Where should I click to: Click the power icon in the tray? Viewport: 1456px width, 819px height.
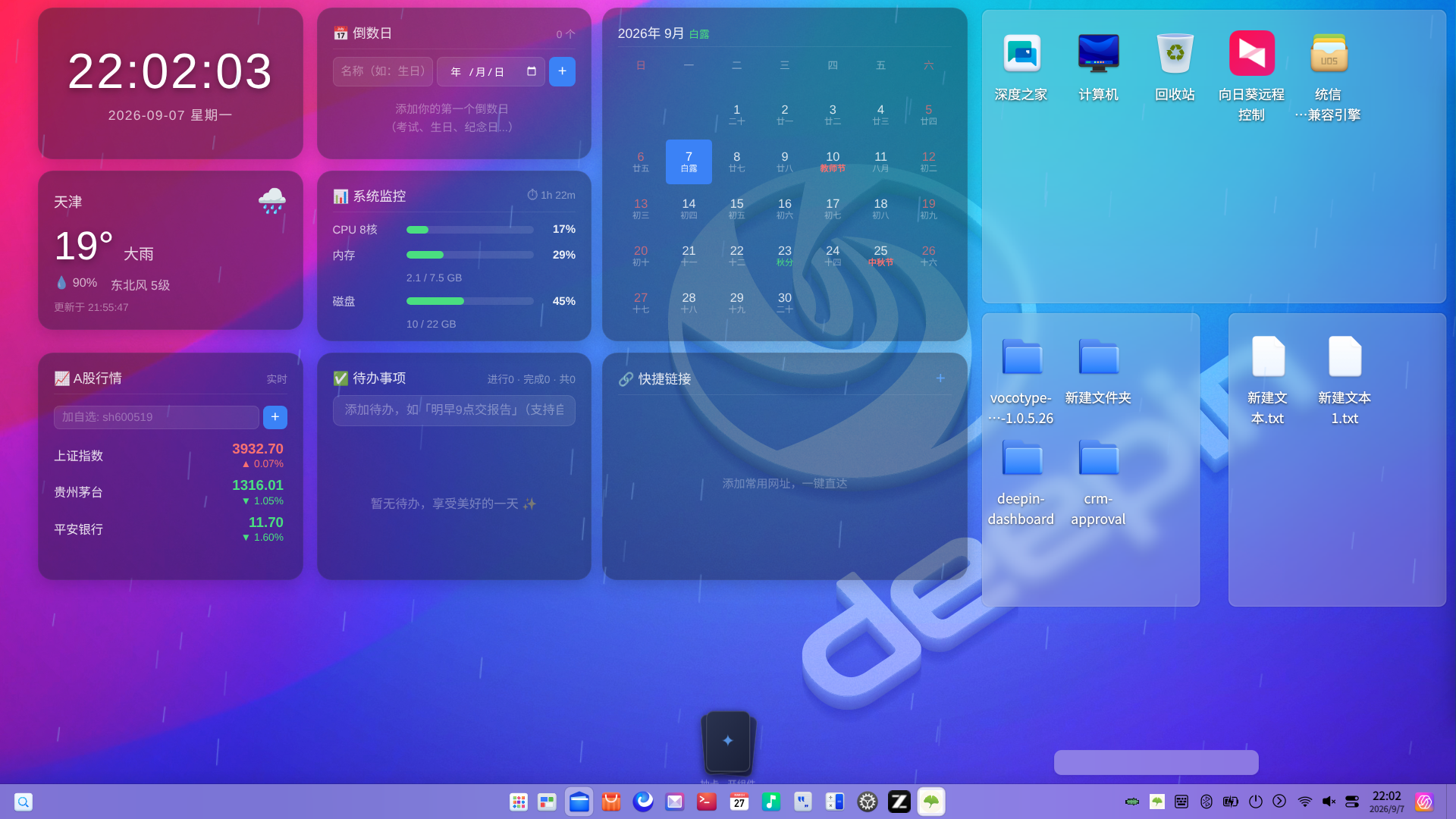click(x=1256, y=802)
